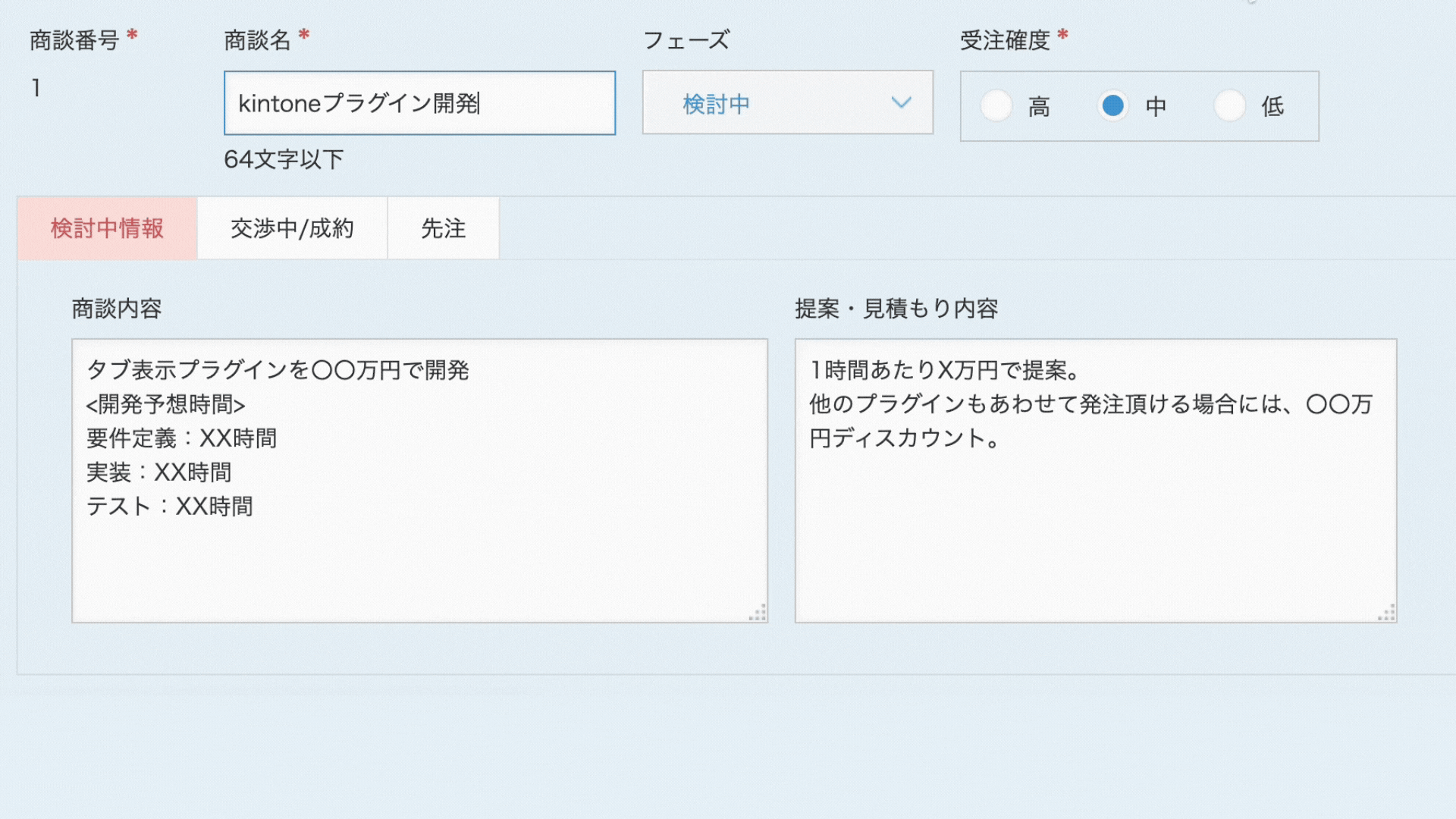Click the chevron arrow in phase dropdown
This screenshot has height=819, width=1456.
pos(901,102)
